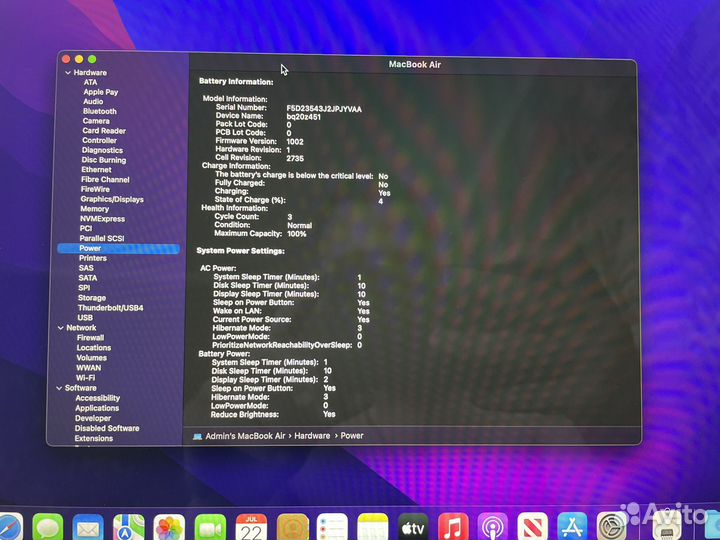Screen dimensions: 720x540
Task: Select Ethernet in the sidebar
Action: click(96, 169)
